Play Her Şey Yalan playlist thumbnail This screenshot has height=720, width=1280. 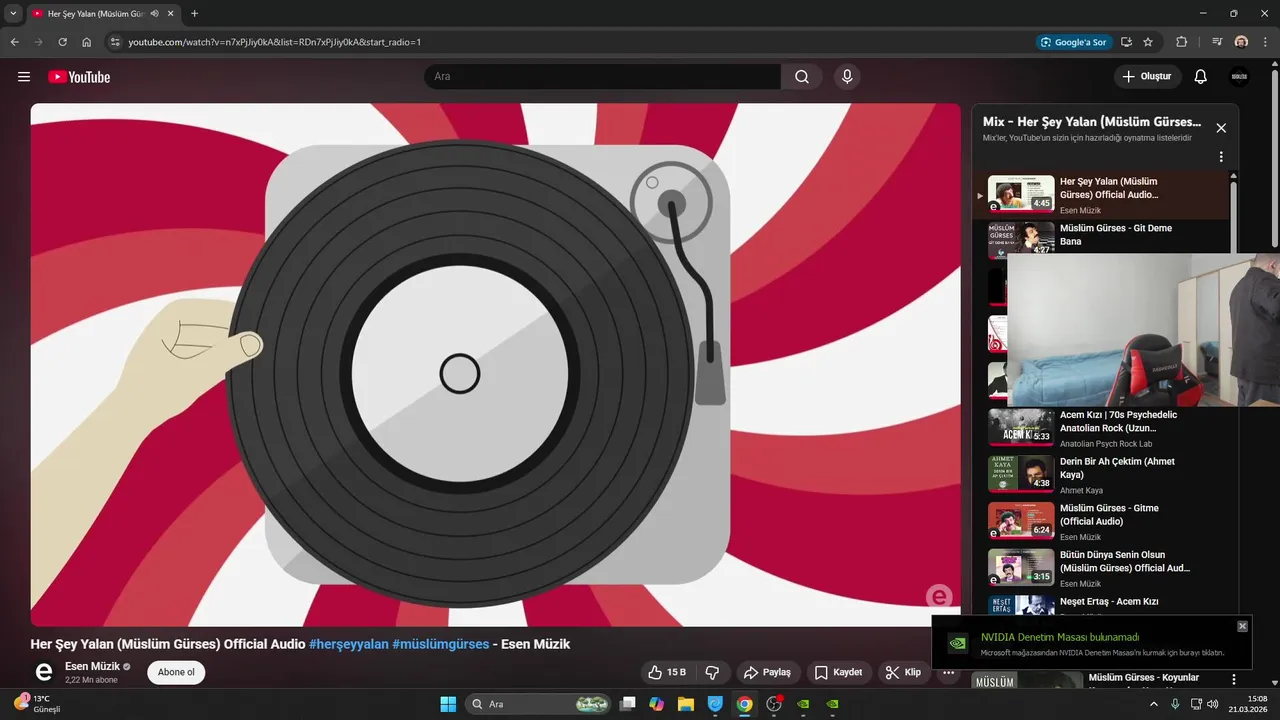pyautogui.click(x=1021, y=194)
